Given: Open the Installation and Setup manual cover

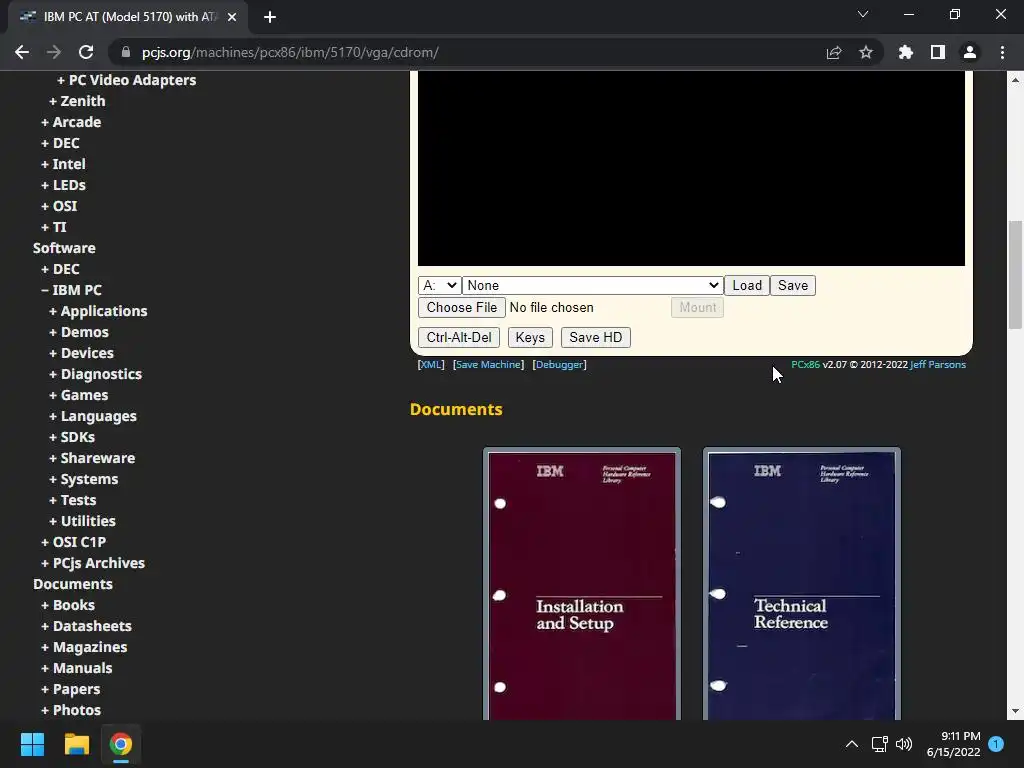Looking at the screenshot, I should pos(582,584).
